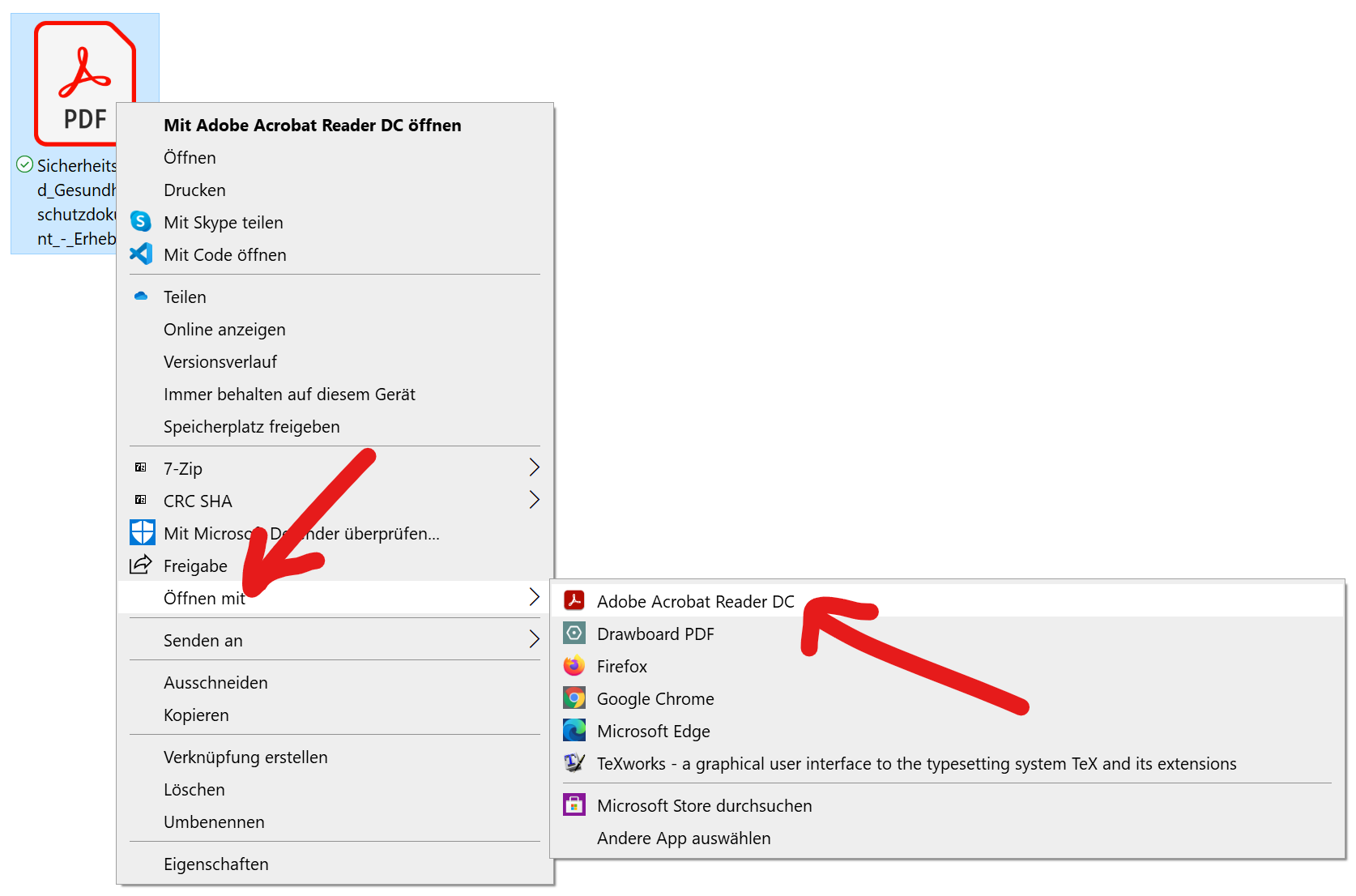Click the CRC SHA entry icon

point(141,500)
